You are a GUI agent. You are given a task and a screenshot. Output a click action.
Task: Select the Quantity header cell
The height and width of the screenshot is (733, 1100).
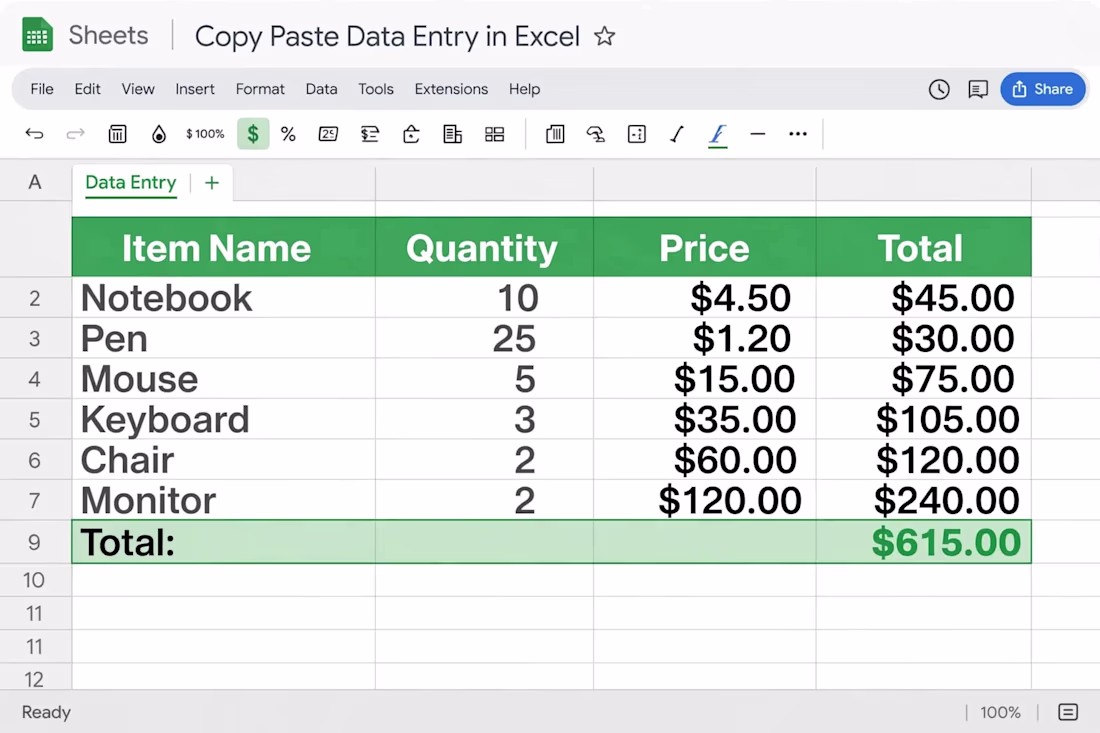click(x=484, y=247)
